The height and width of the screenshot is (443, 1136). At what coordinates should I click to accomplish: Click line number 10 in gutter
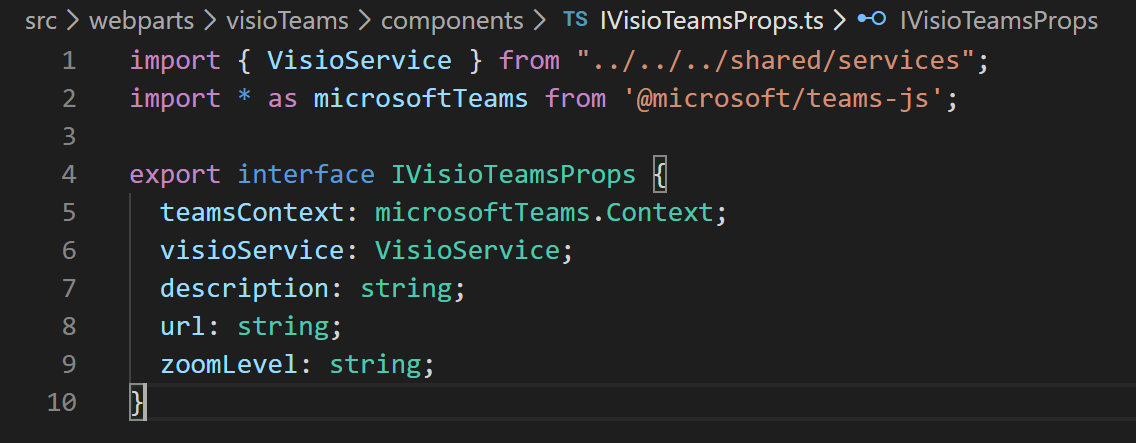(x=62, y=402)
